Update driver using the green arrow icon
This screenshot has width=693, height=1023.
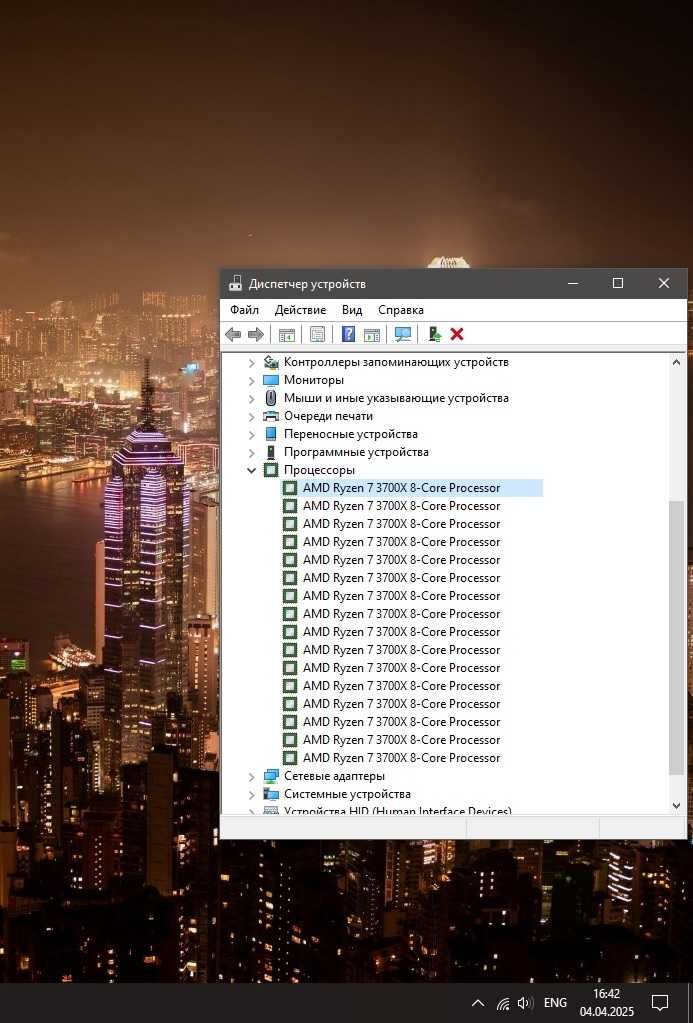(435, 335)
